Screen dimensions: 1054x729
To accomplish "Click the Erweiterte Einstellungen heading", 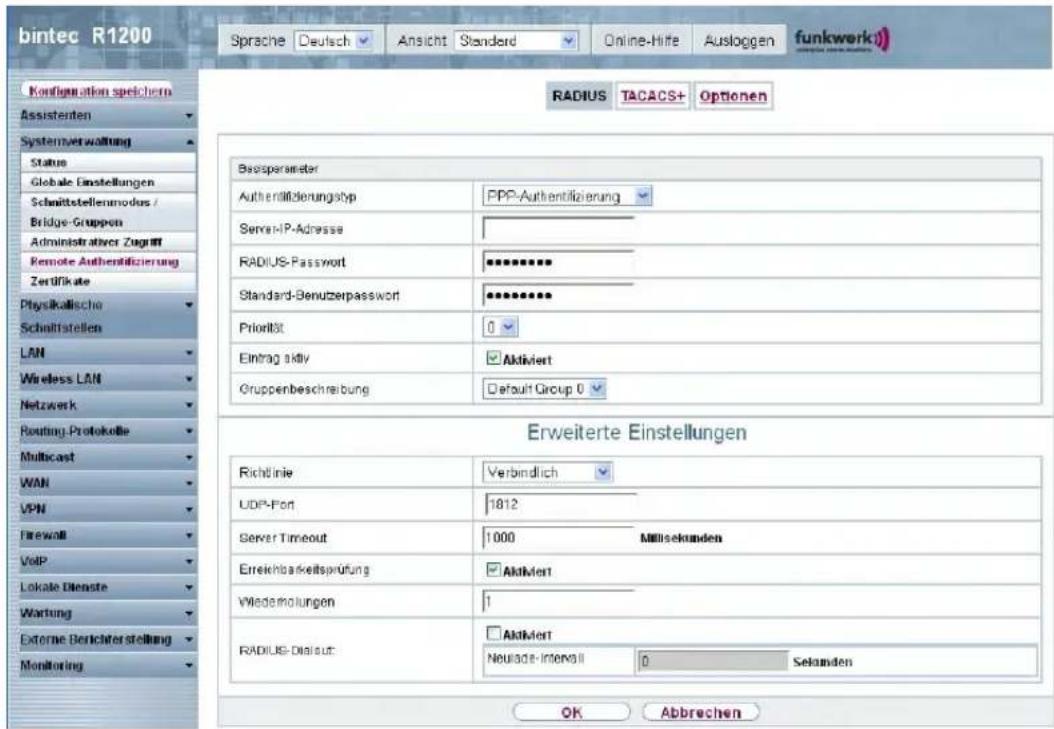I will [x=637, y=432].
